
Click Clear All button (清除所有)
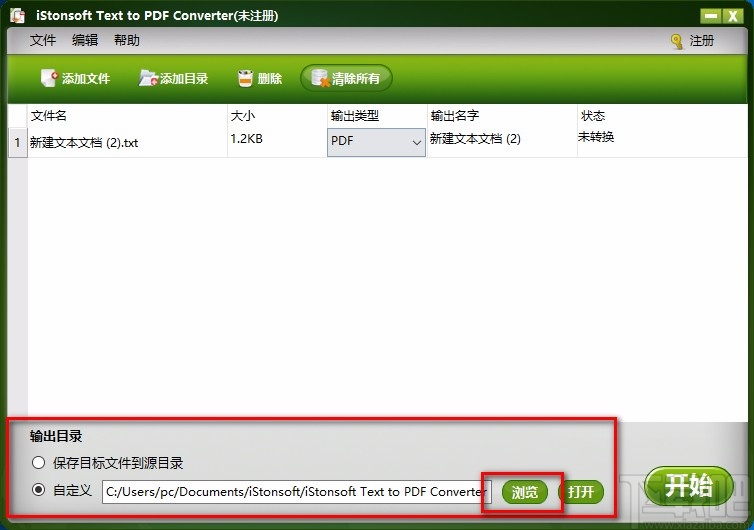click(x=346, y=78)
